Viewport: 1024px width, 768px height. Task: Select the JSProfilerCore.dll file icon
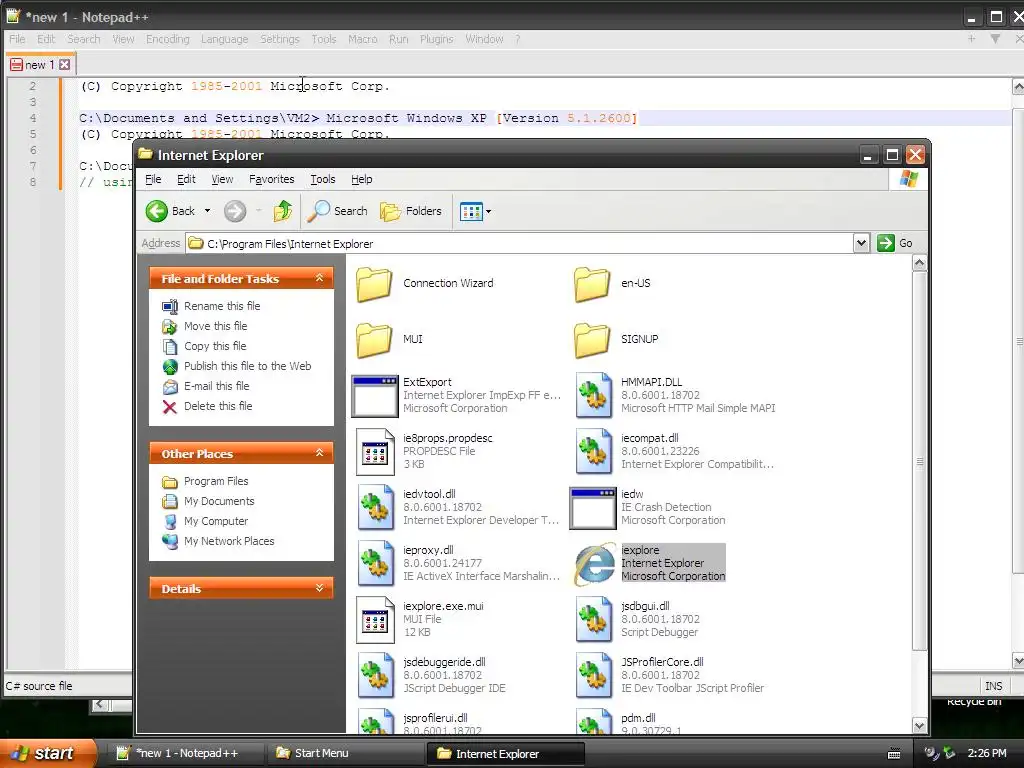pyautogui.click(x=593, y=676)
